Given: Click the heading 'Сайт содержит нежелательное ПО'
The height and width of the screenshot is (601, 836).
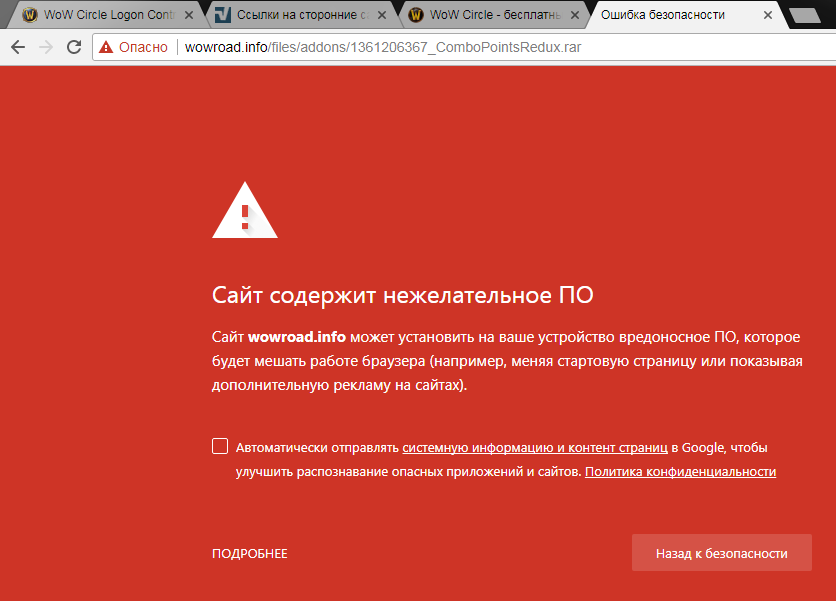Looking at the screenshot, I should pos(403,295).
